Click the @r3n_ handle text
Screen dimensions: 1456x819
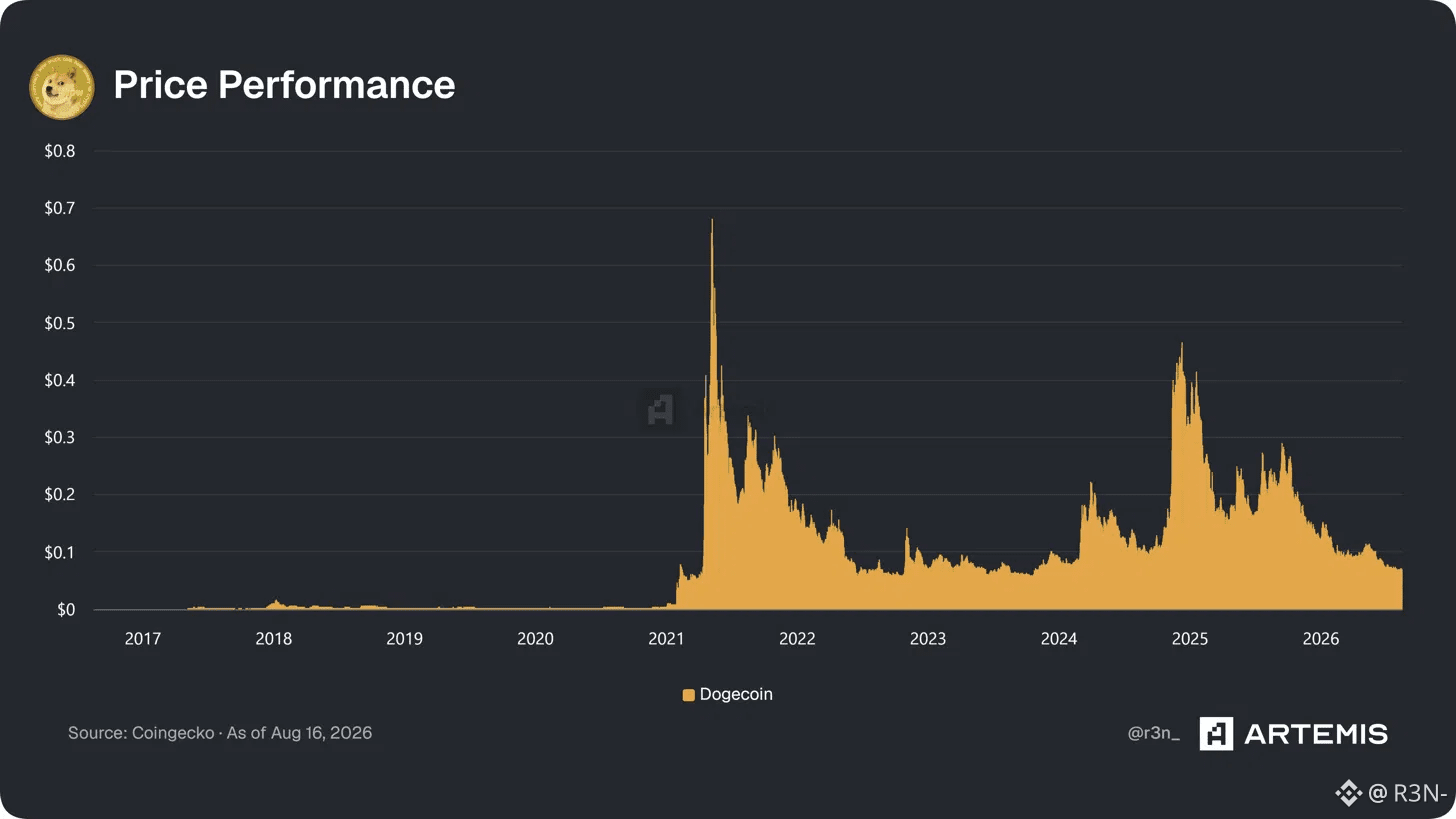tap(1154, 735)
